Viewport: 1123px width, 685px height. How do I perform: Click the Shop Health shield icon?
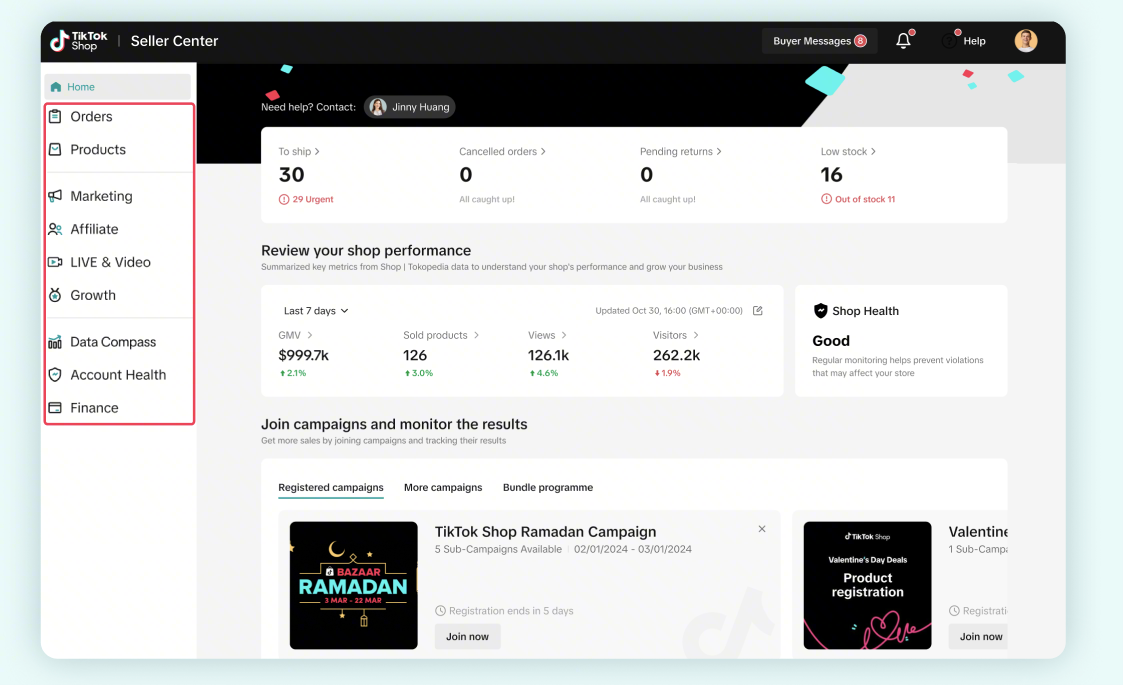click(821, 310)
